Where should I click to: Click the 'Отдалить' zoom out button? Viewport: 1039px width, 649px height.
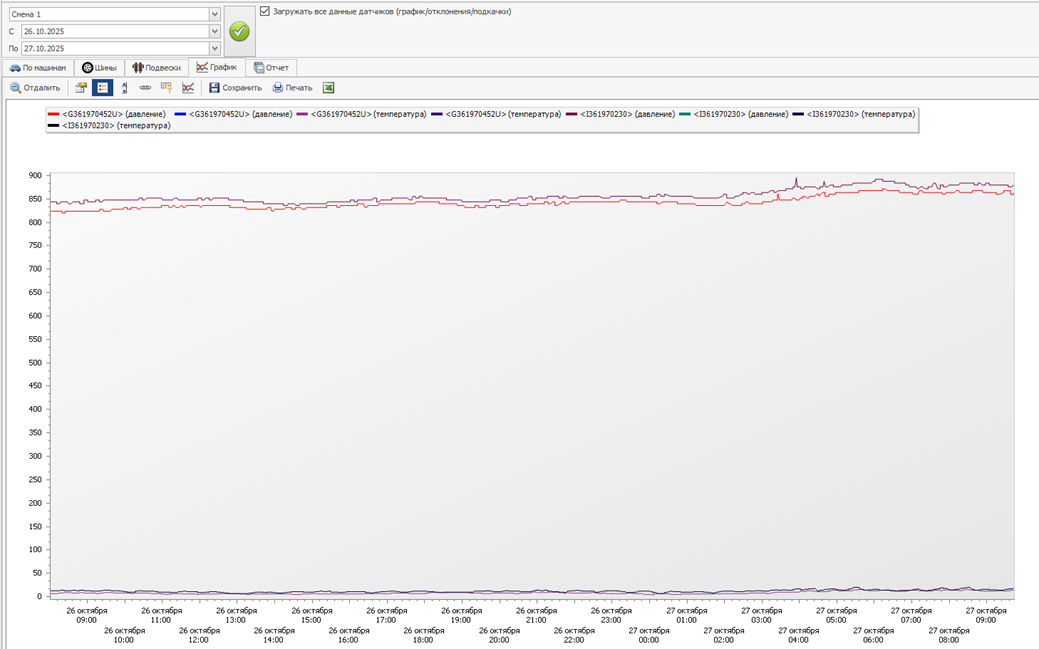(x=35, y=88)
